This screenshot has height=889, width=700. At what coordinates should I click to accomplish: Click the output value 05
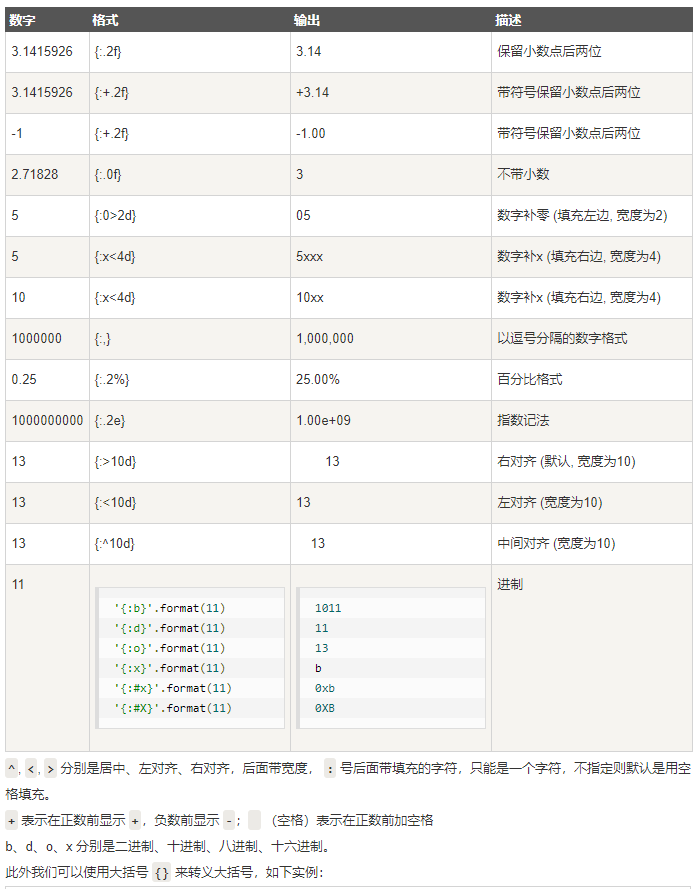pyautogui.click(x=303, y=215)
